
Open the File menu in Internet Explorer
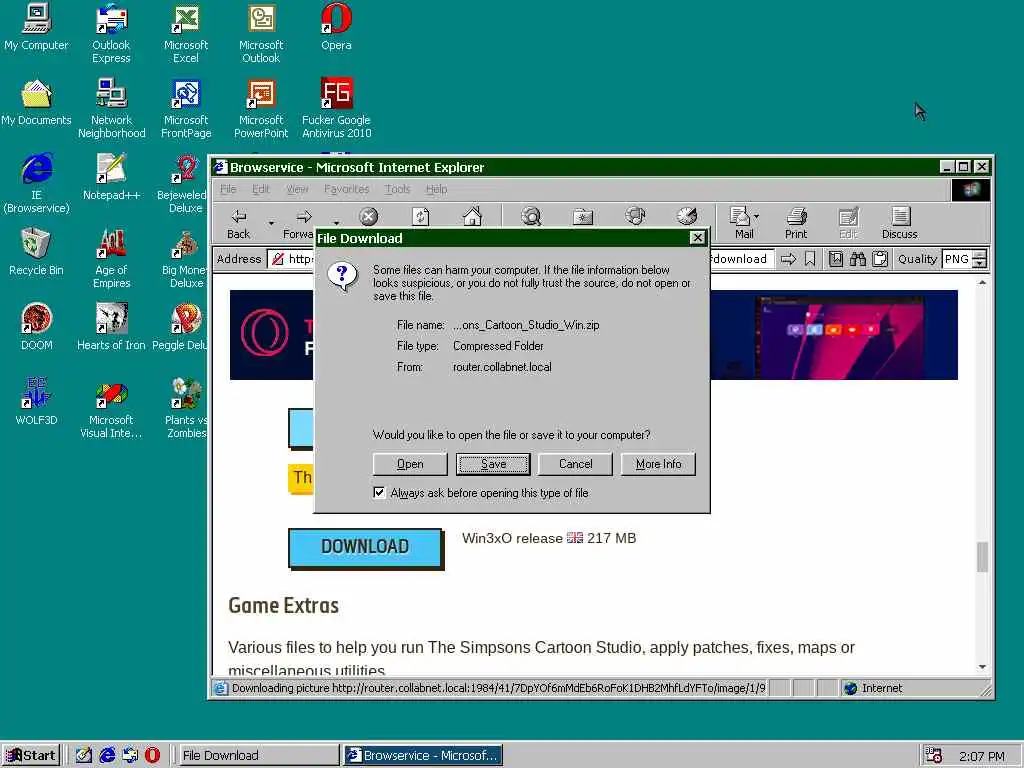tap(228, 189)
